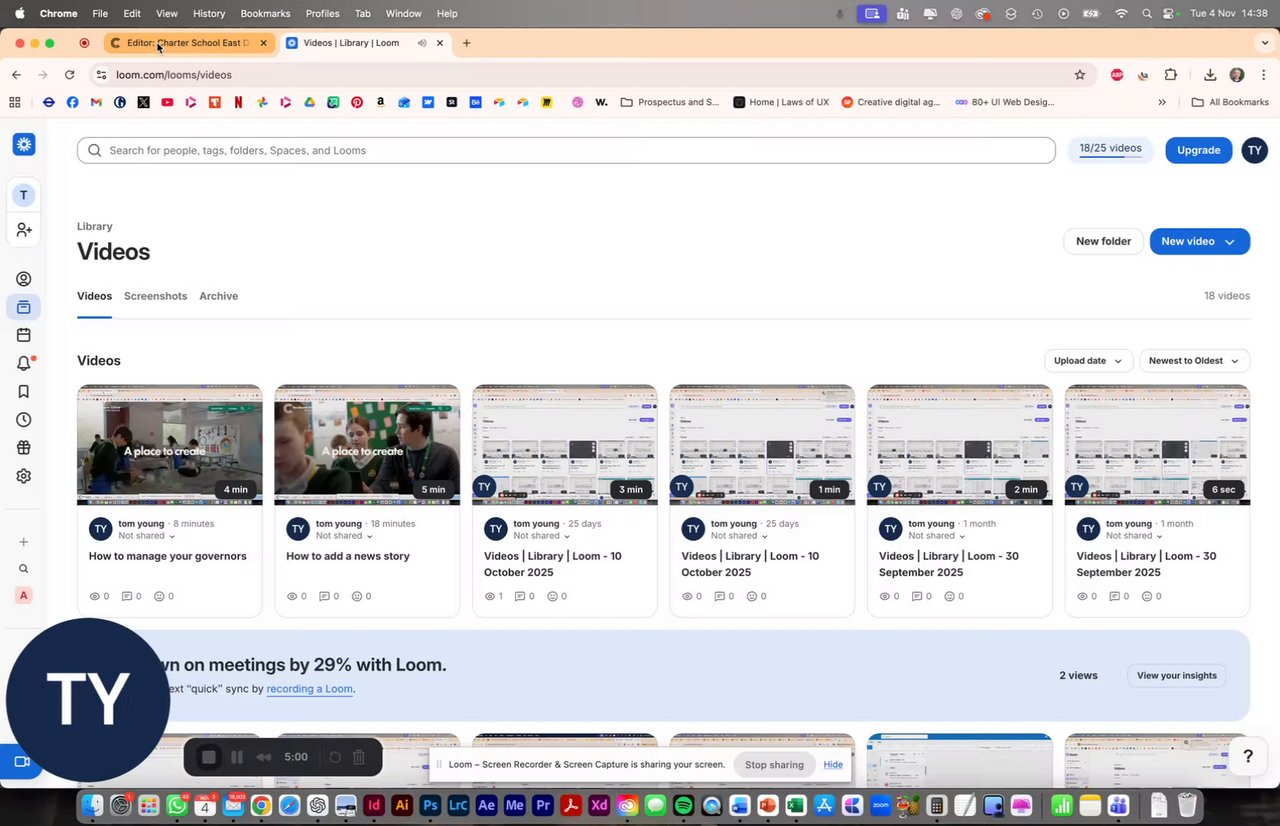Open the Newest to Oldest dropdown
The width and height of the screenshot is (1280, 826).
coord(1194,361)
